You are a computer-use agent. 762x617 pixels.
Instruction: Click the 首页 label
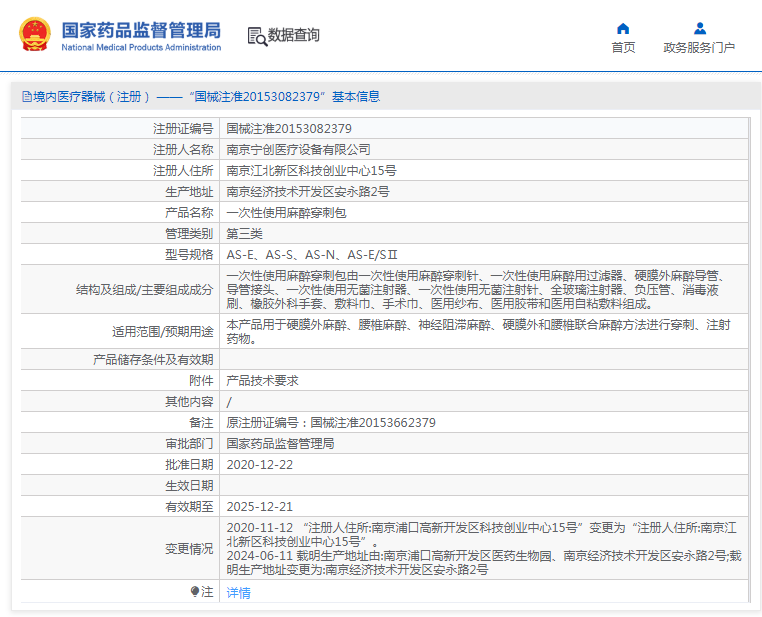pyautogui.click(x=623, y=47)
